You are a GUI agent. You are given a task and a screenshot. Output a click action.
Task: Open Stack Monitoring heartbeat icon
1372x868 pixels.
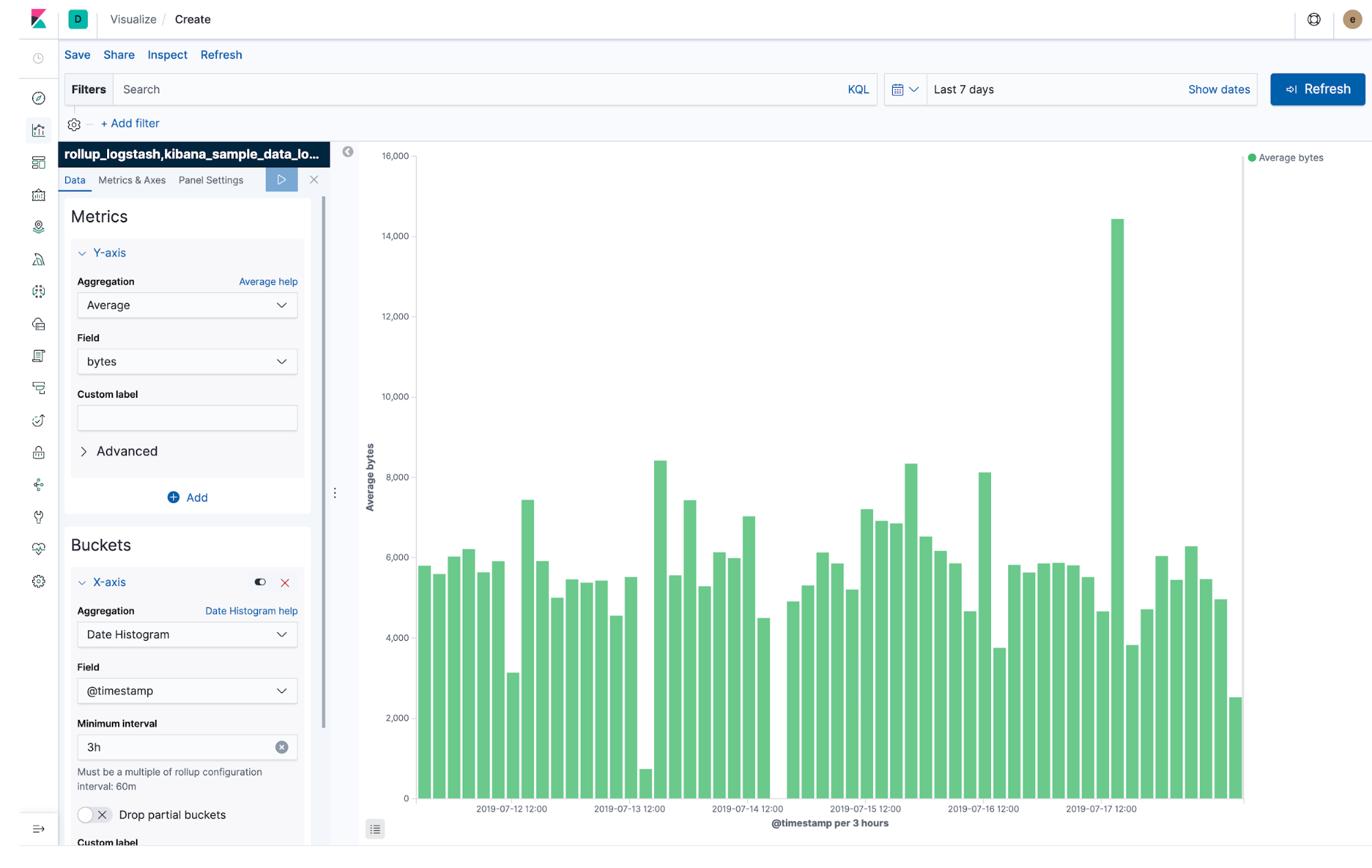[38, 548]
